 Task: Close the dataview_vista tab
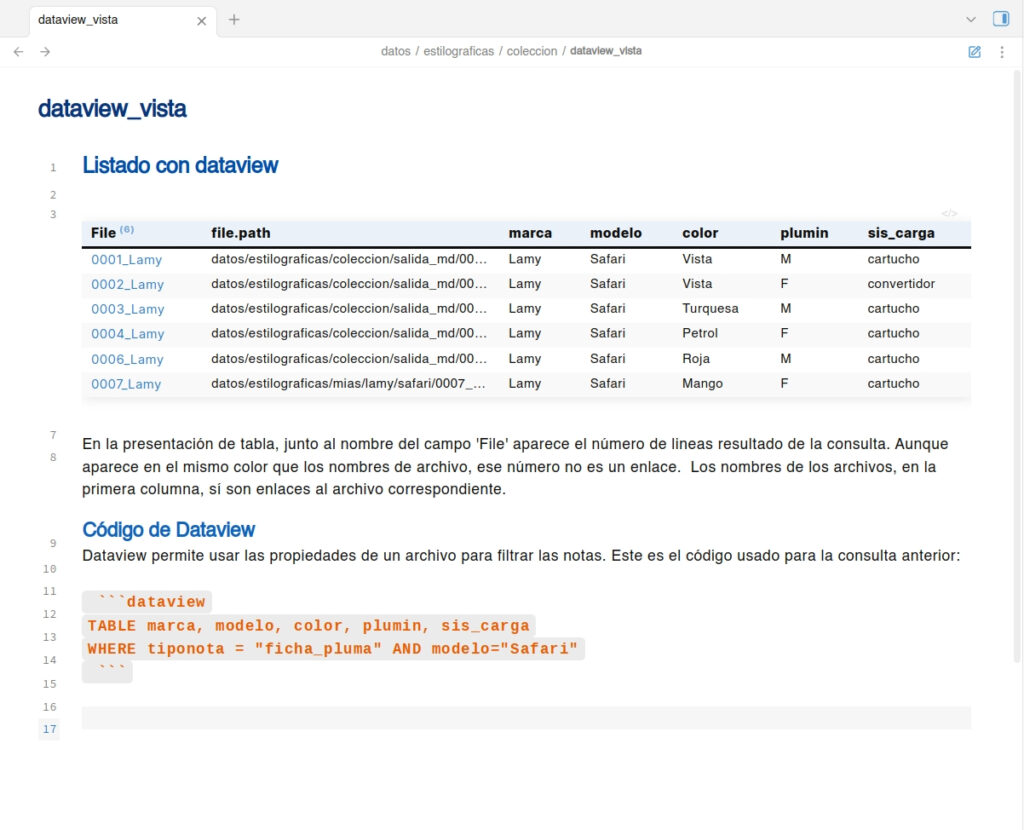coord(202,20)
